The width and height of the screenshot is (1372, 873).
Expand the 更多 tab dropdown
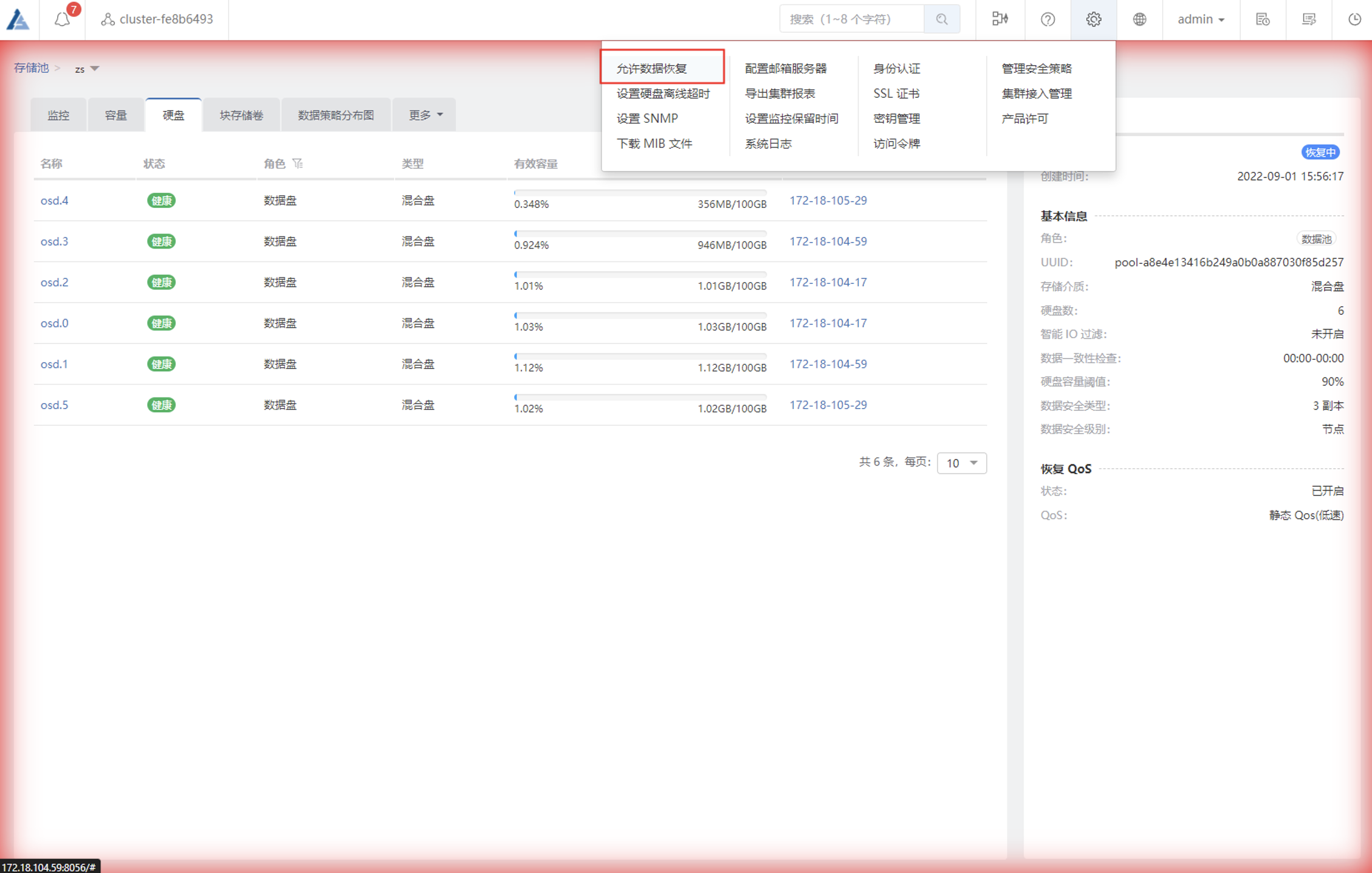pyautogui.click(x=425, y=115)
